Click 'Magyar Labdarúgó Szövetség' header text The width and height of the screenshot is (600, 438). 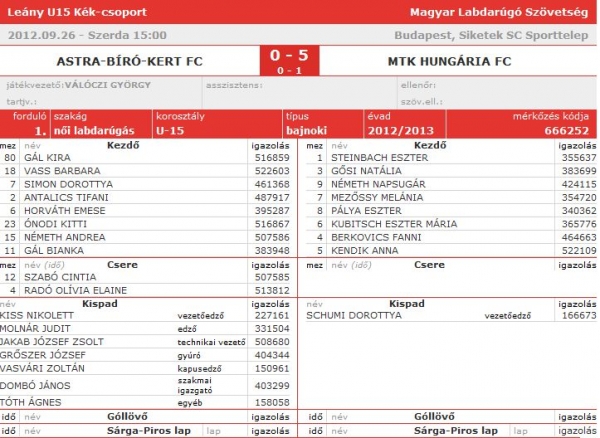click(x=499, y=12)
